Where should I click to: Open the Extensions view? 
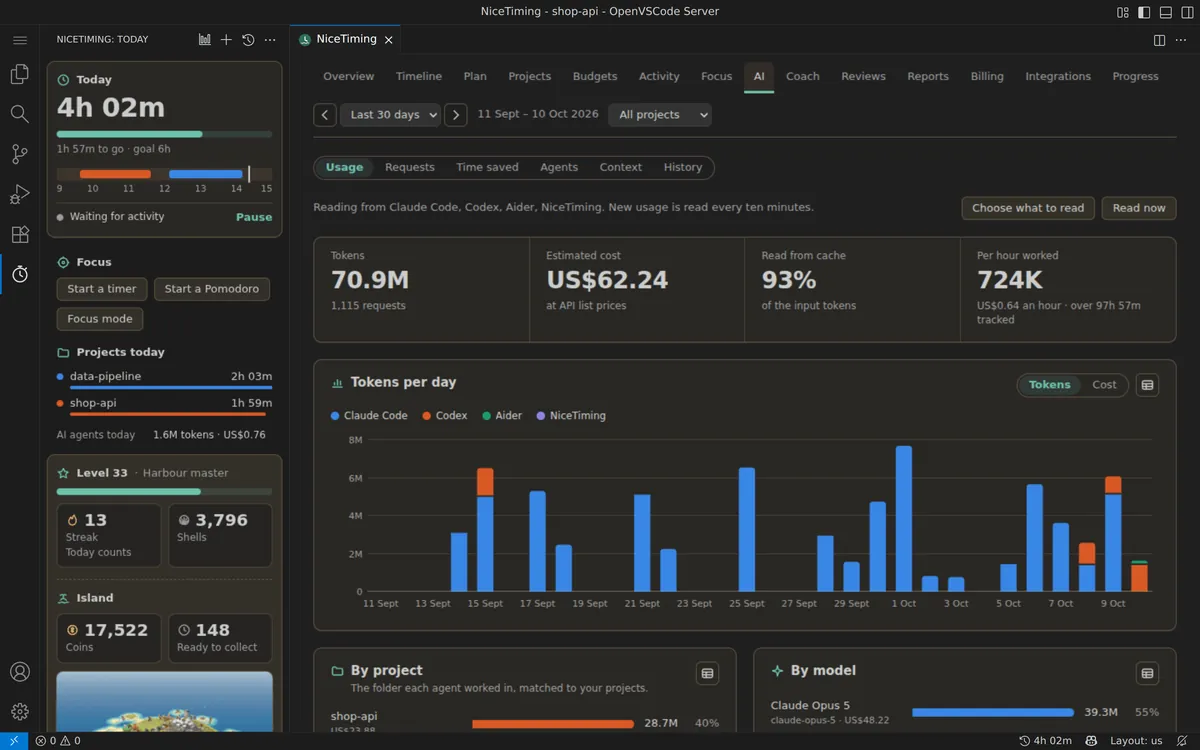[x=19, y=234]
